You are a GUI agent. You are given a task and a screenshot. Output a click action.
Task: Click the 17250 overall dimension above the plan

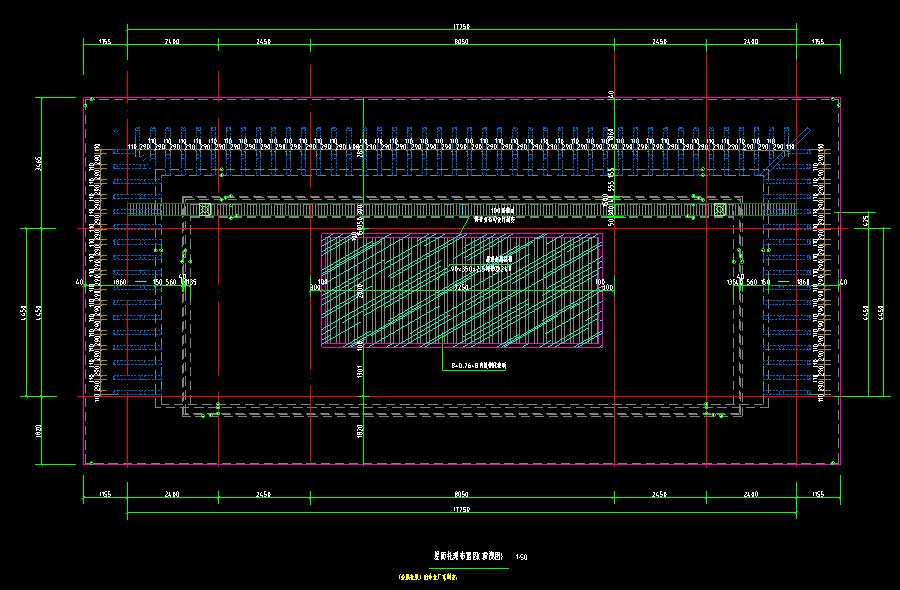click(461, 26)
